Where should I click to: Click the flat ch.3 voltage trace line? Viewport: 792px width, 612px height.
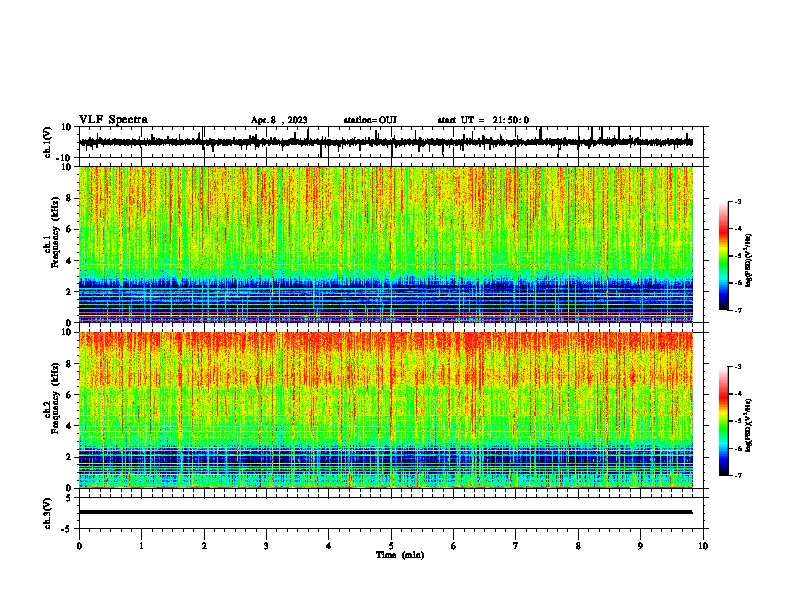pyautogui.click(x=386, y=512)
